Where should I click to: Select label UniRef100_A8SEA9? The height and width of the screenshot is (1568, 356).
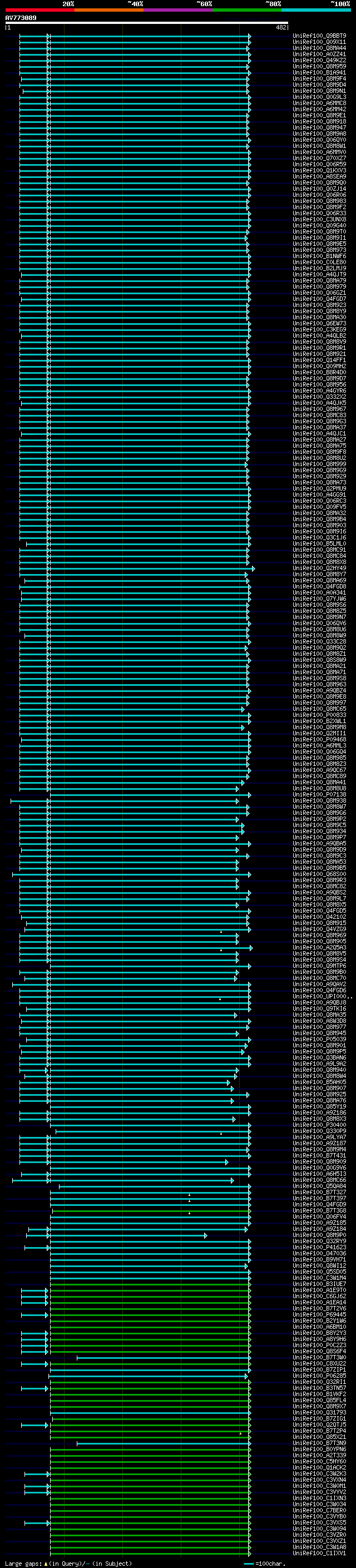(x=319, y=176)
